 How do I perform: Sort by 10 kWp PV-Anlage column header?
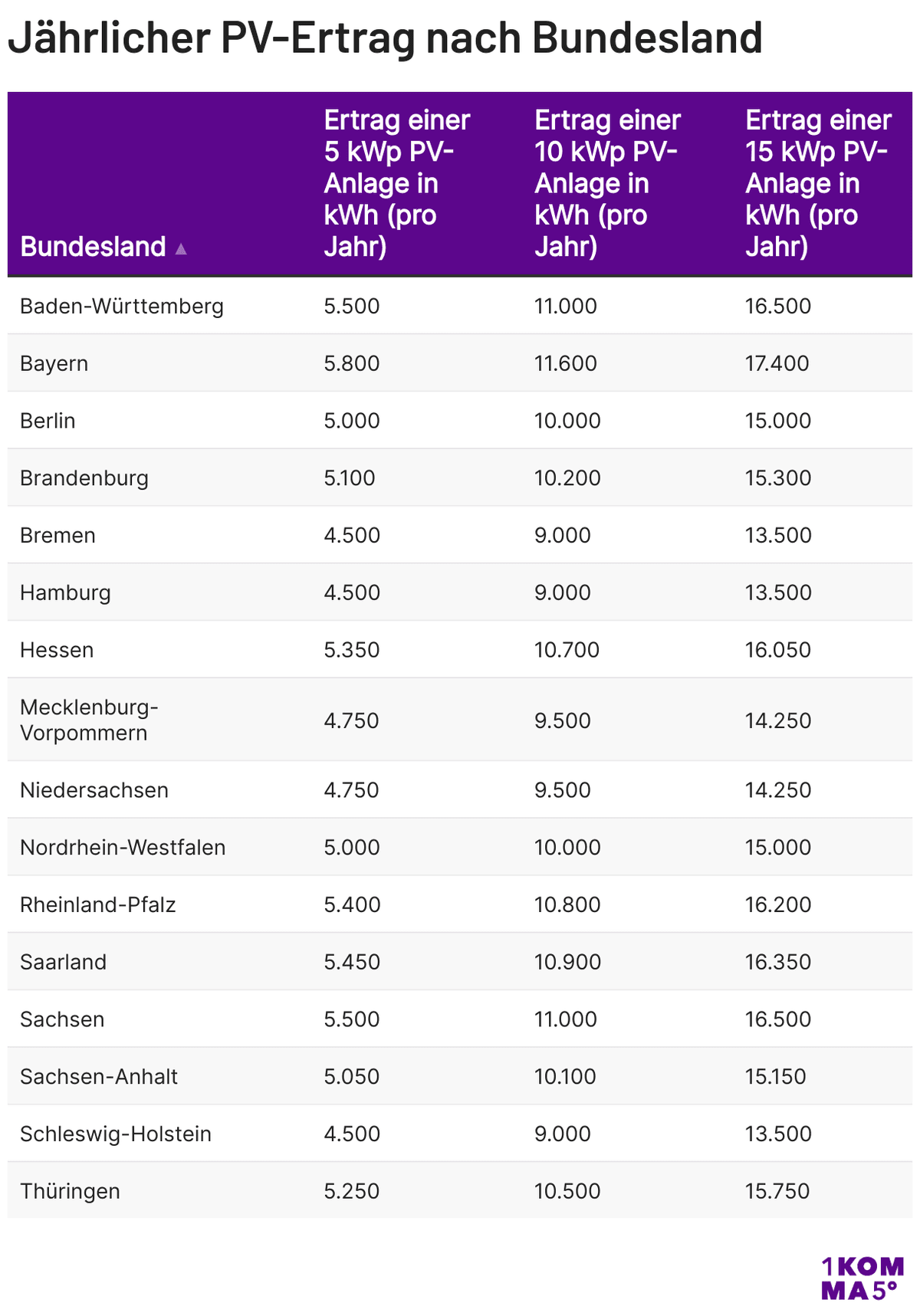607,184
